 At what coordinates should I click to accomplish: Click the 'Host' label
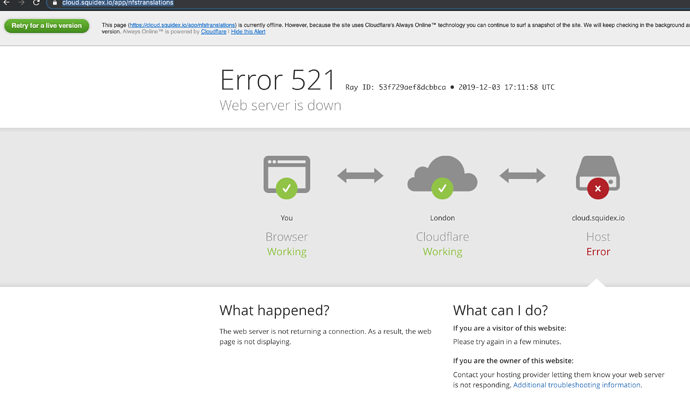pyautogui.click(x=598, y=237)
